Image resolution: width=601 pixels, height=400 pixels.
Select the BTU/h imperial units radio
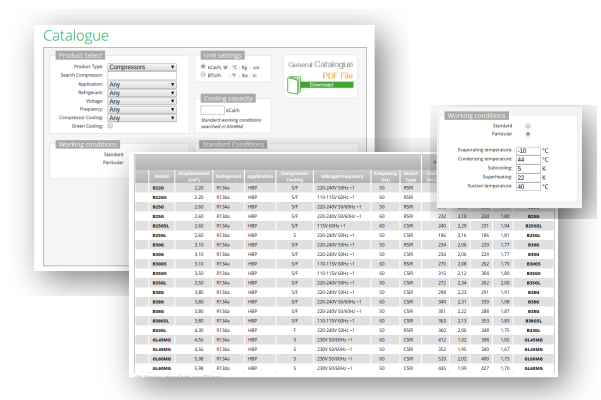(203, 75)
